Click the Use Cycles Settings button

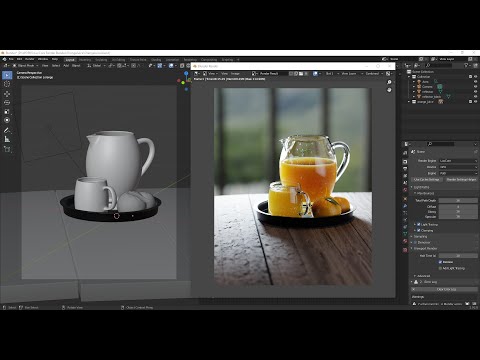pyautogui.click(x=427, y=179)
